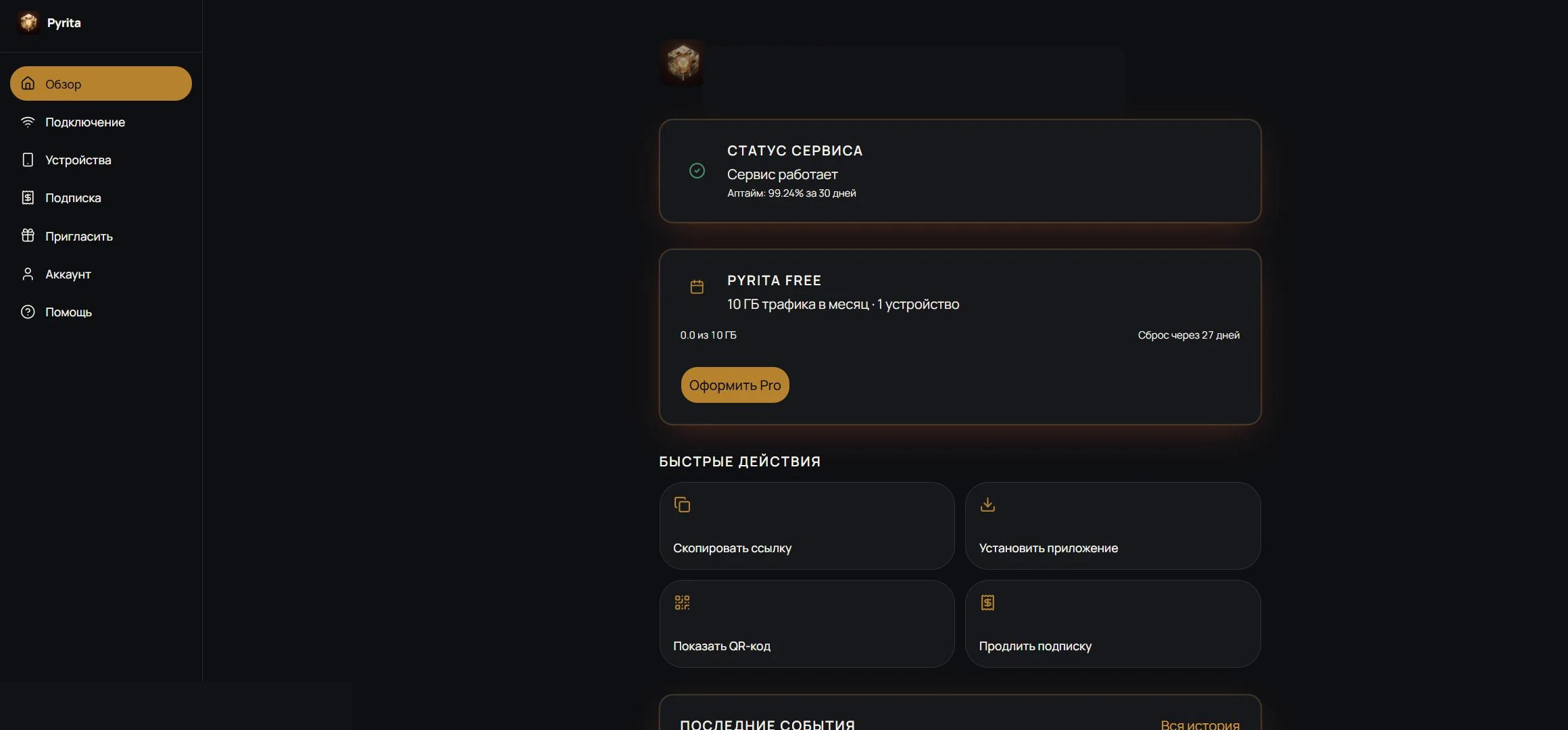
Task: Click the home icon beside Обзор
Action: [28, 83]
